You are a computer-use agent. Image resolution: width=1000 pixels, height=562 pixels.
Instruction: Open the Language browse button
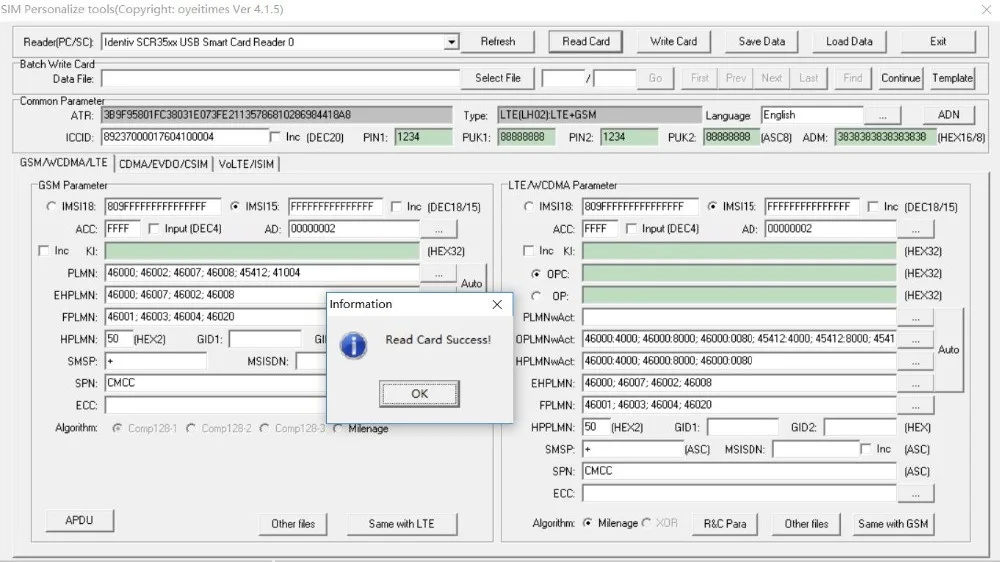[883, 115]
